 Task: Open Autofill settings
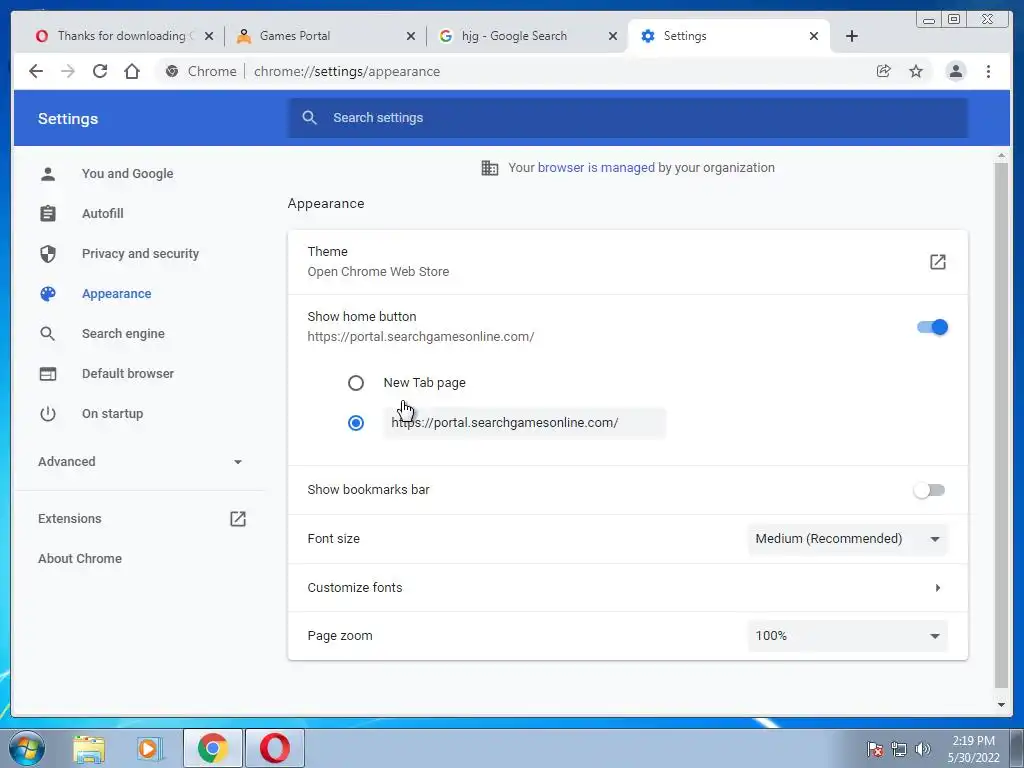[x=103, y=214]
